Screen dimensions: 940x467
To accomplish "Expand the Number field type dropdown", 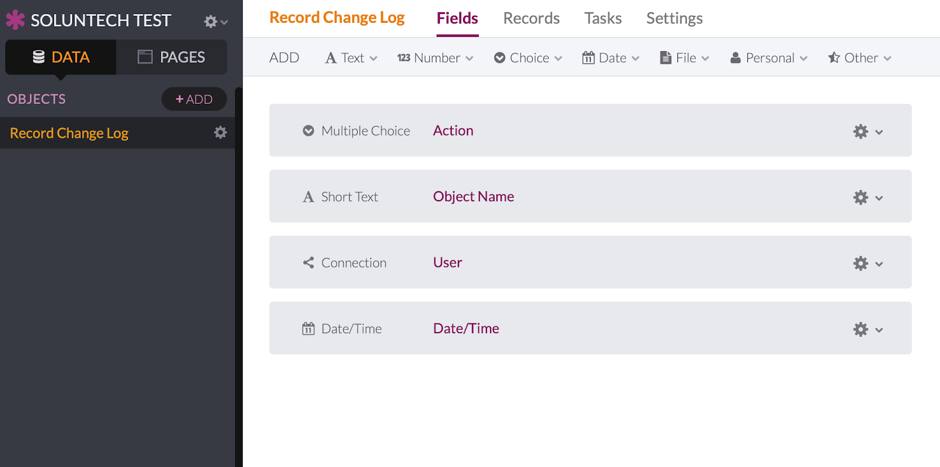I will pos(435,58).
